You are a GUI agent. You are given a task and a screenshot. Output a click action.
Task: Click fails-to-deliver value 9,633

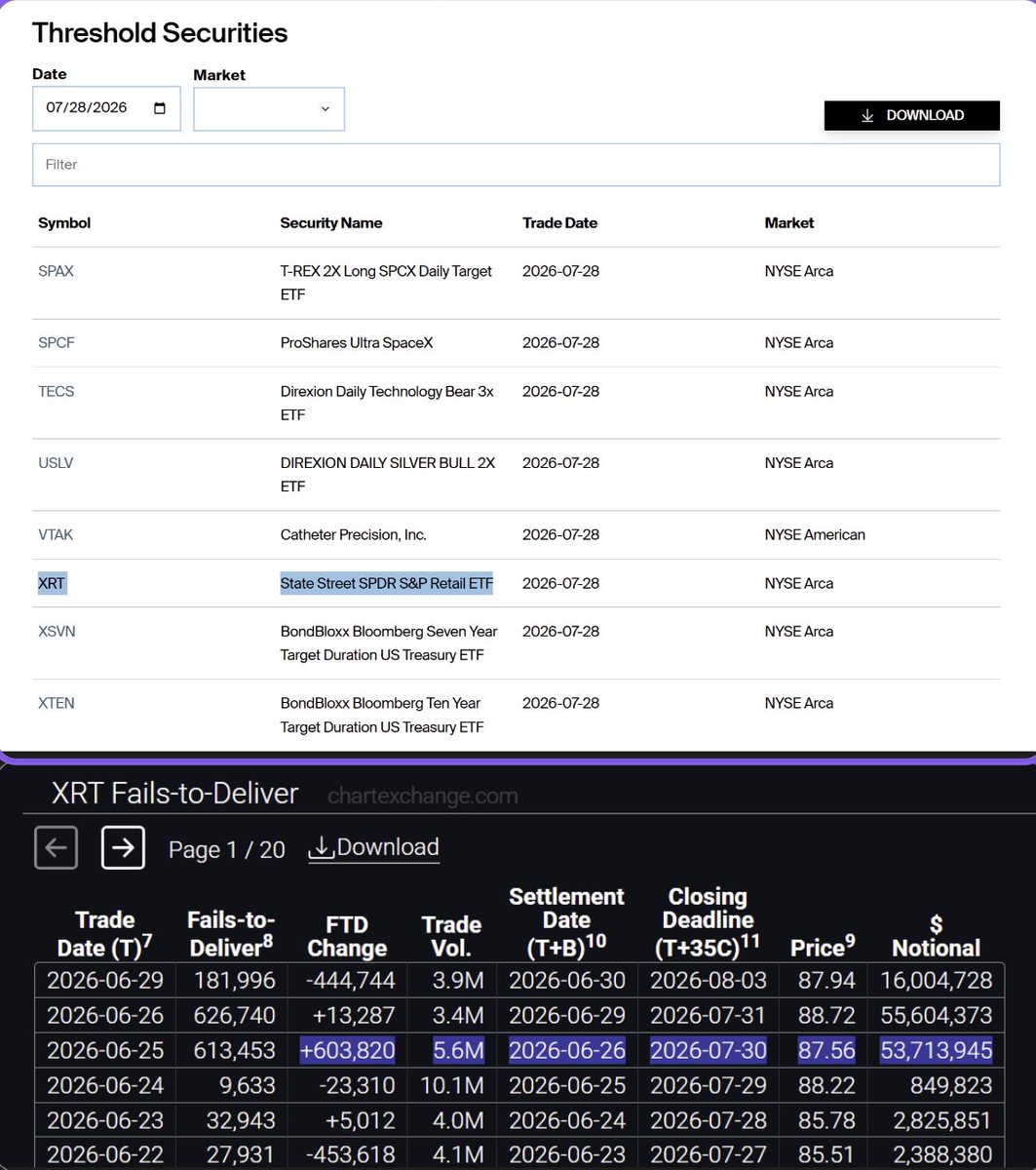coord(249,1086)
